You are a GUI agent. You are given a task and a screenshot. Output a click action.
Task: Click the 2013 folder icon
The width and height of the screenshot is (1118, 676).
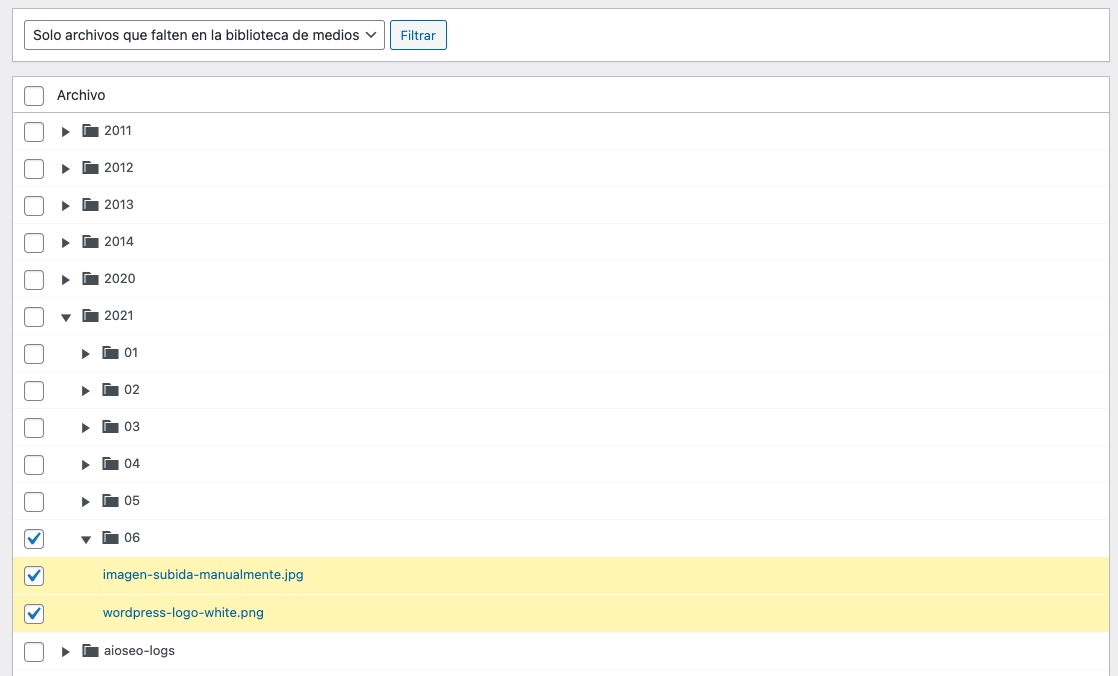91,205
